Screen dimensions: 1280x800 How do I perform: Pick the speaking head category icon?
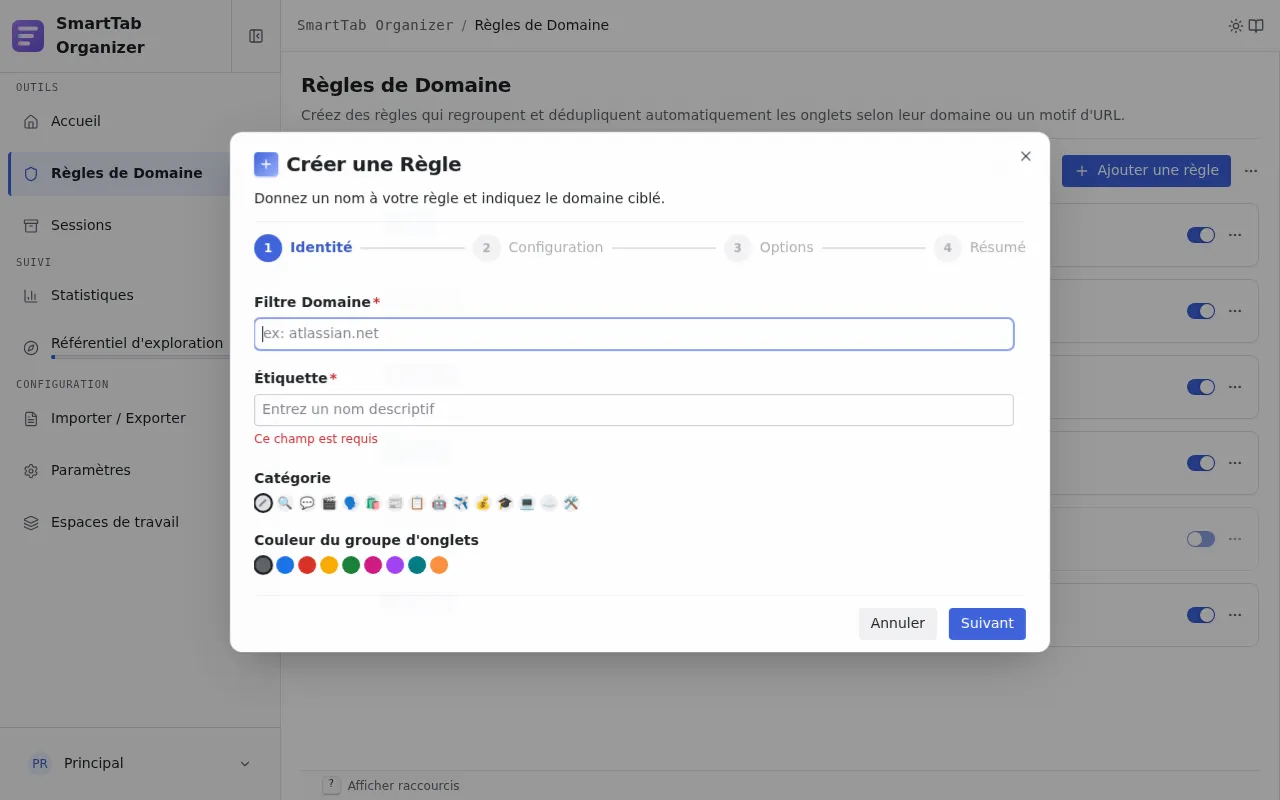point(351,503)
